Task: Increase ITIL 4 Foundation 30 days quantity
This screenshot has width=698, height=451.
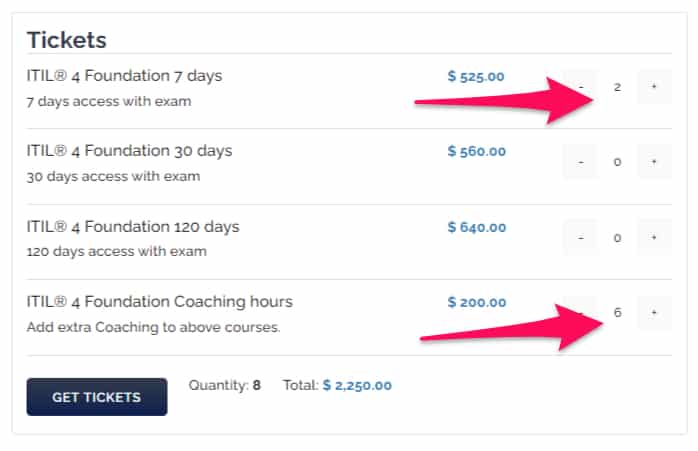Action: (654, 161)
